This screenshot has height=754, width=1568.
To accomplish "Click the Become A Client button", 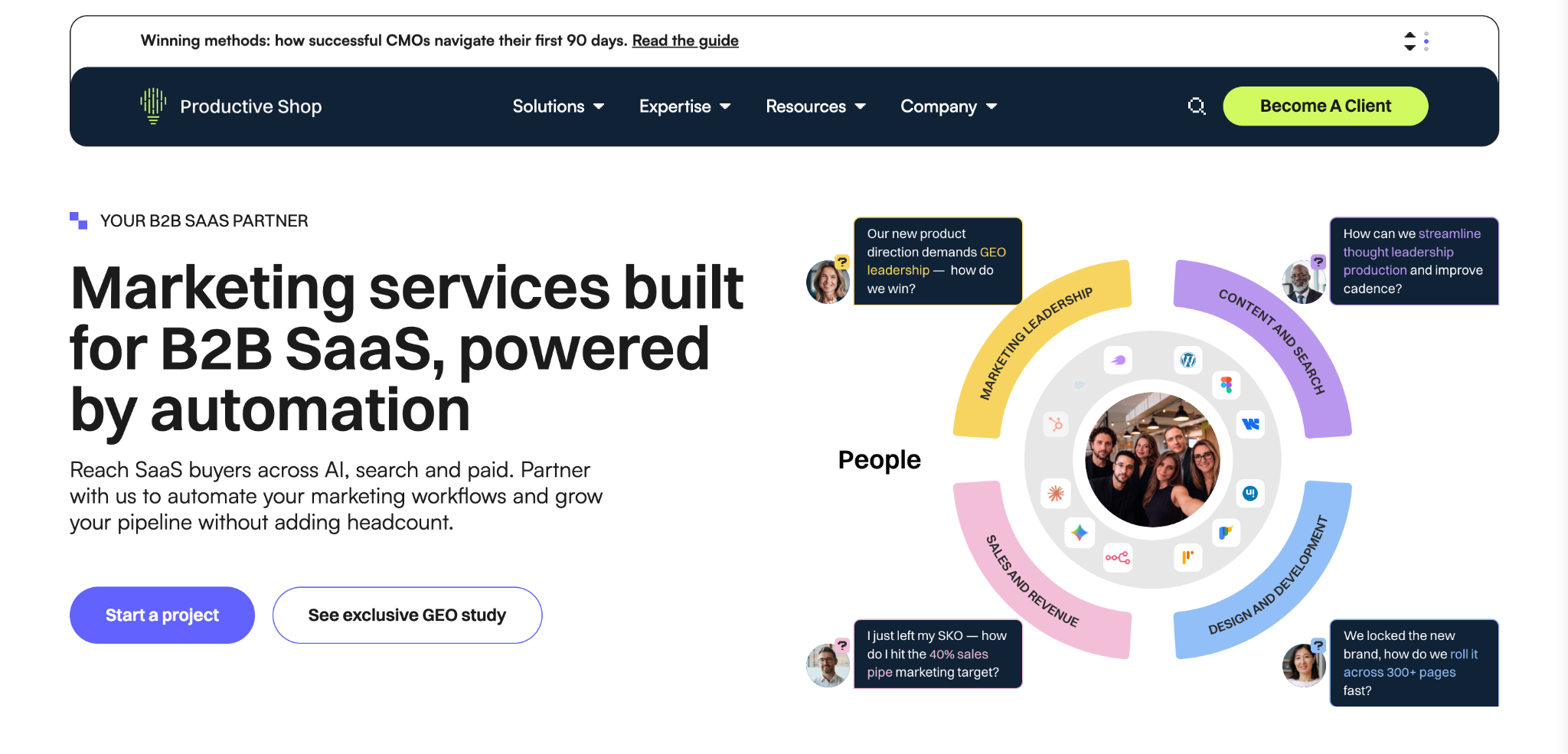I will [x=1325, y=106].
